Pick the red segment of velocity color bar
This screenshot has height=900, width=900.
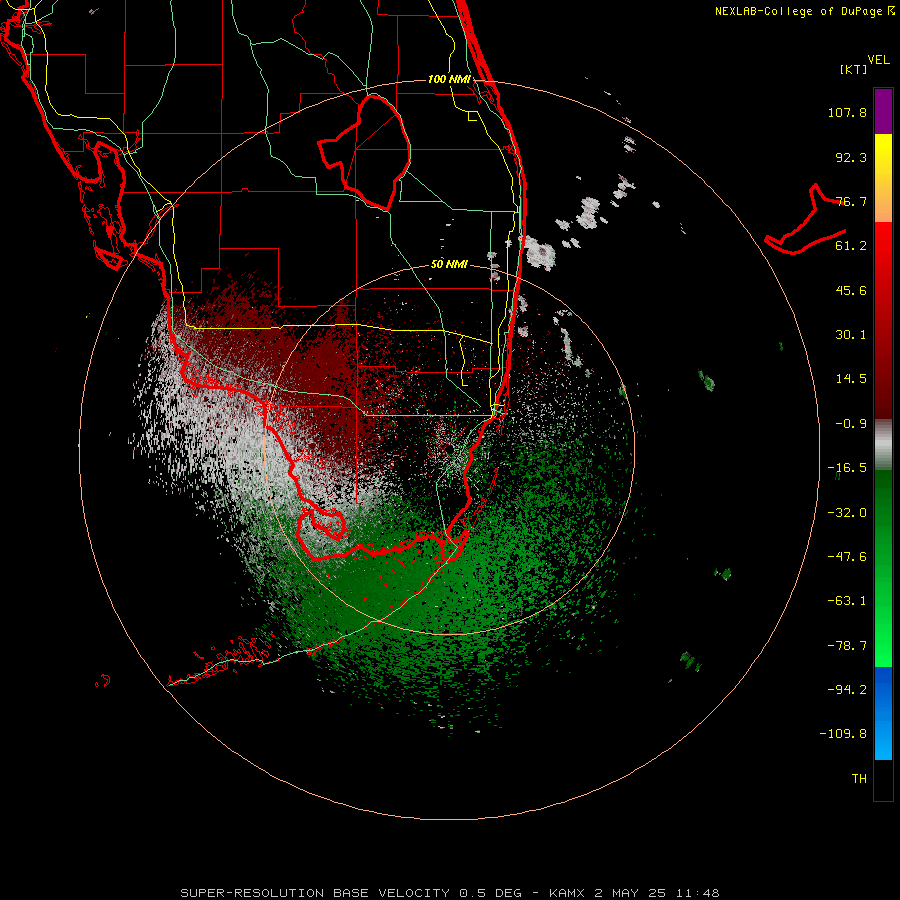point(883,320)
